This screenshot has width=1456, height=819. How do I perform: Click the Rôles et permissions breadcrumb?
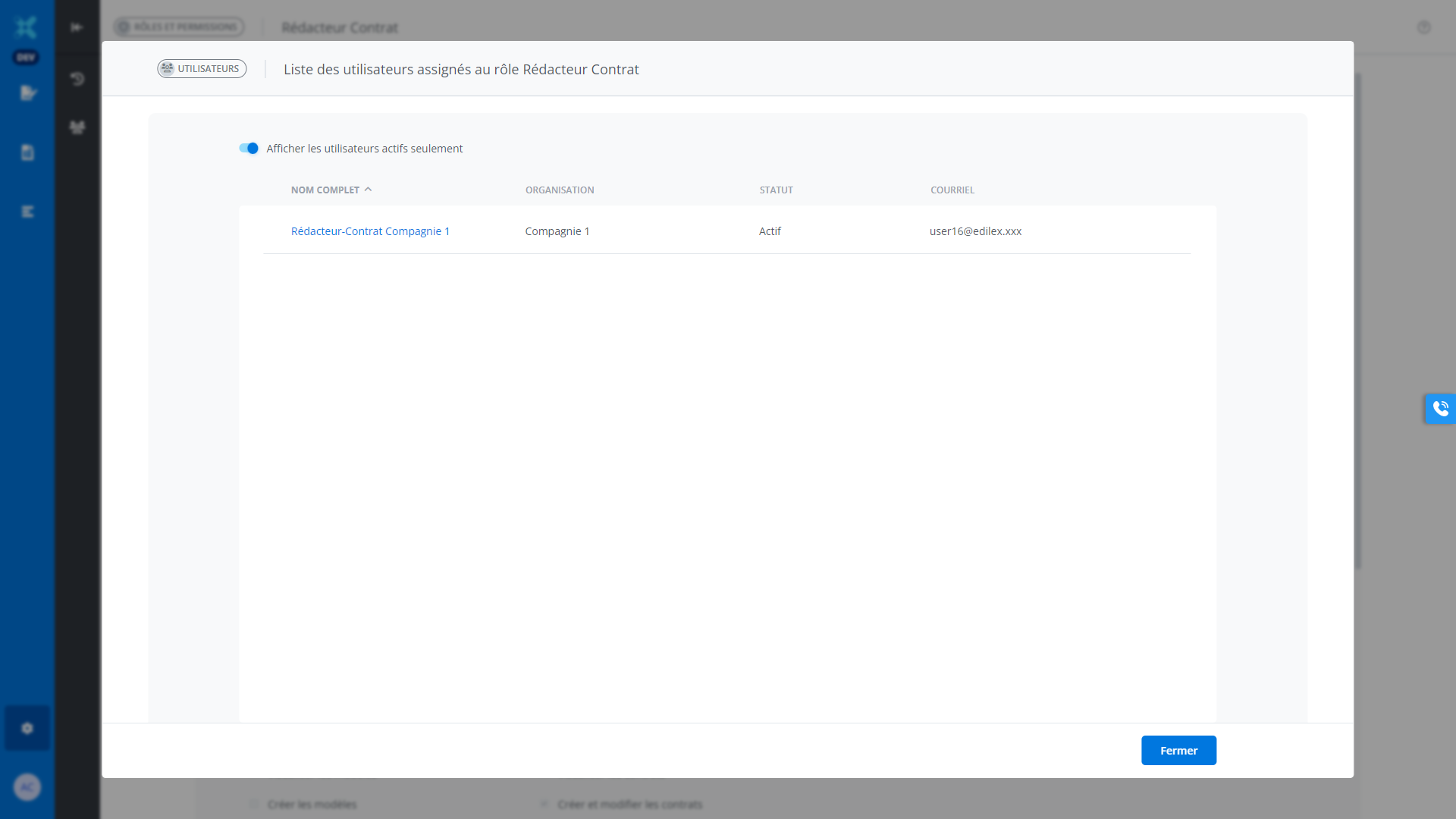(179, 27)
